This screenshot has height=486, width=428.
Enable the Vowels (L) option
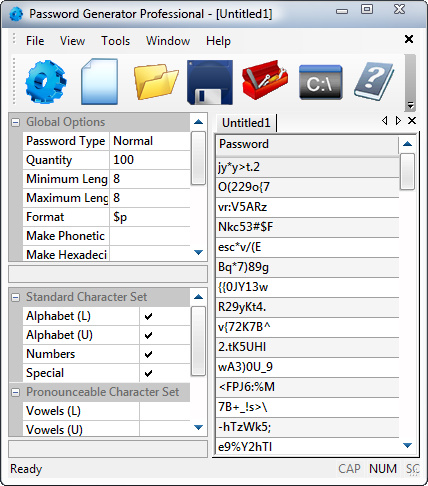tap(165, 411)
